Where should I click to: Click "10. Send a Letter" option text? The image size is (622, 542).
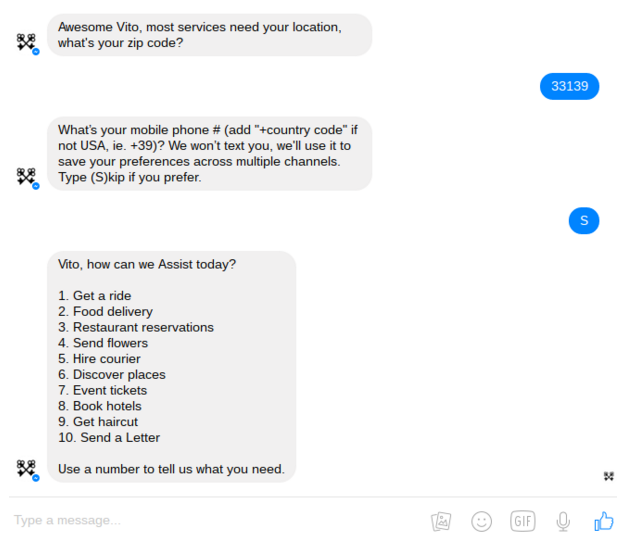pyautogui.click(x=109, y=437)
